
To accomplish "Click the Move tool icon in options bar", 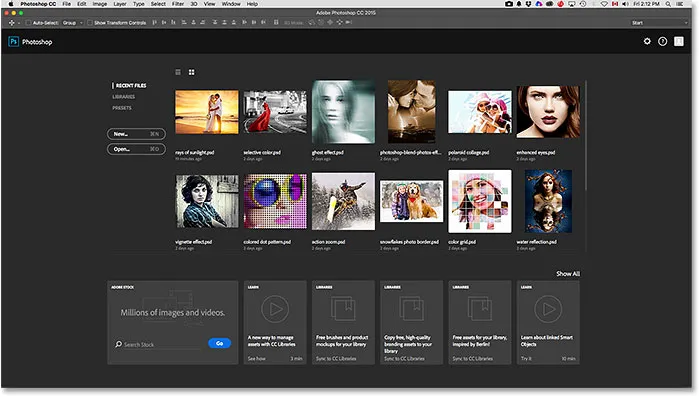I will (12, 23).
